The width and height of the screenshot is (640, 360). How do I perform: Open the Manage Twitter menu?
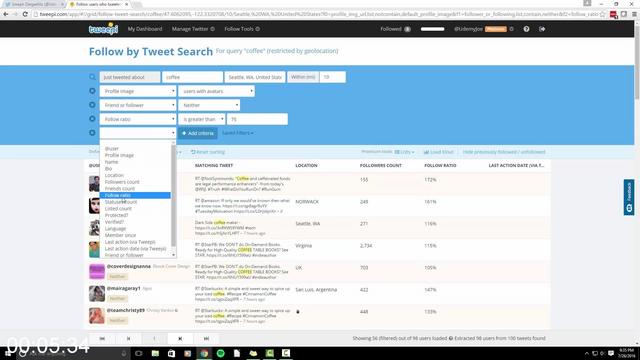[193, 29]
